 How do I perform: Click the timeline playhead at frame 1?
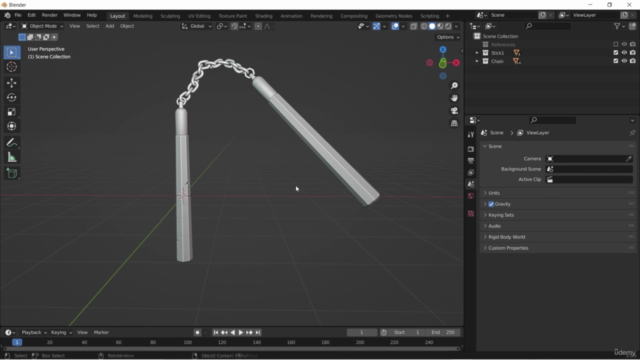click(x=17, y=342)
